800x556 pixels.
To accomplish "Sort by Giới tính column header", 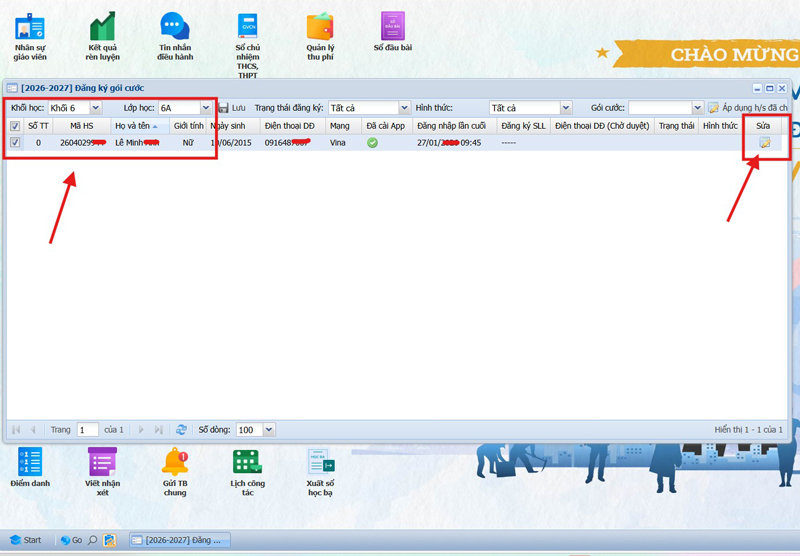I will 188,126.
